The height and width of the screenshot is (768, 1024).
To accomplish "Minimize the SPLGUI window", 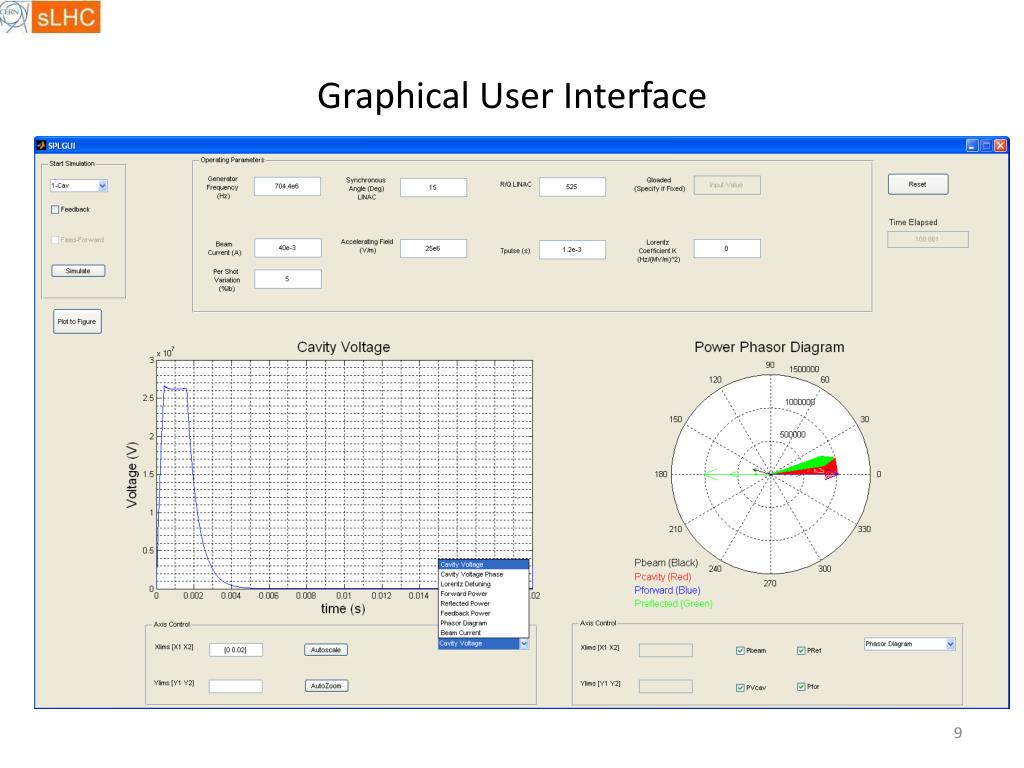I will (972, 146).
